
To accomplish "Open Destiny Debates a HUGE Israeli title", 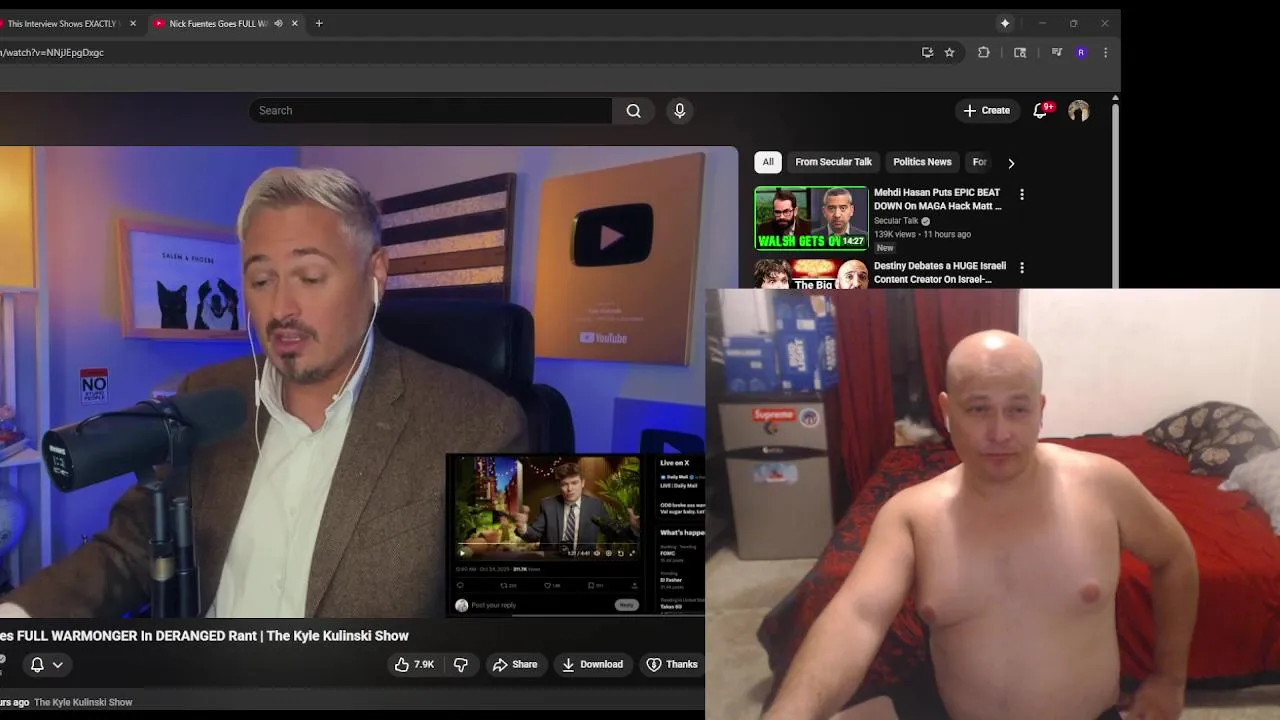I will pyautogui.click(x=940, y=273).
